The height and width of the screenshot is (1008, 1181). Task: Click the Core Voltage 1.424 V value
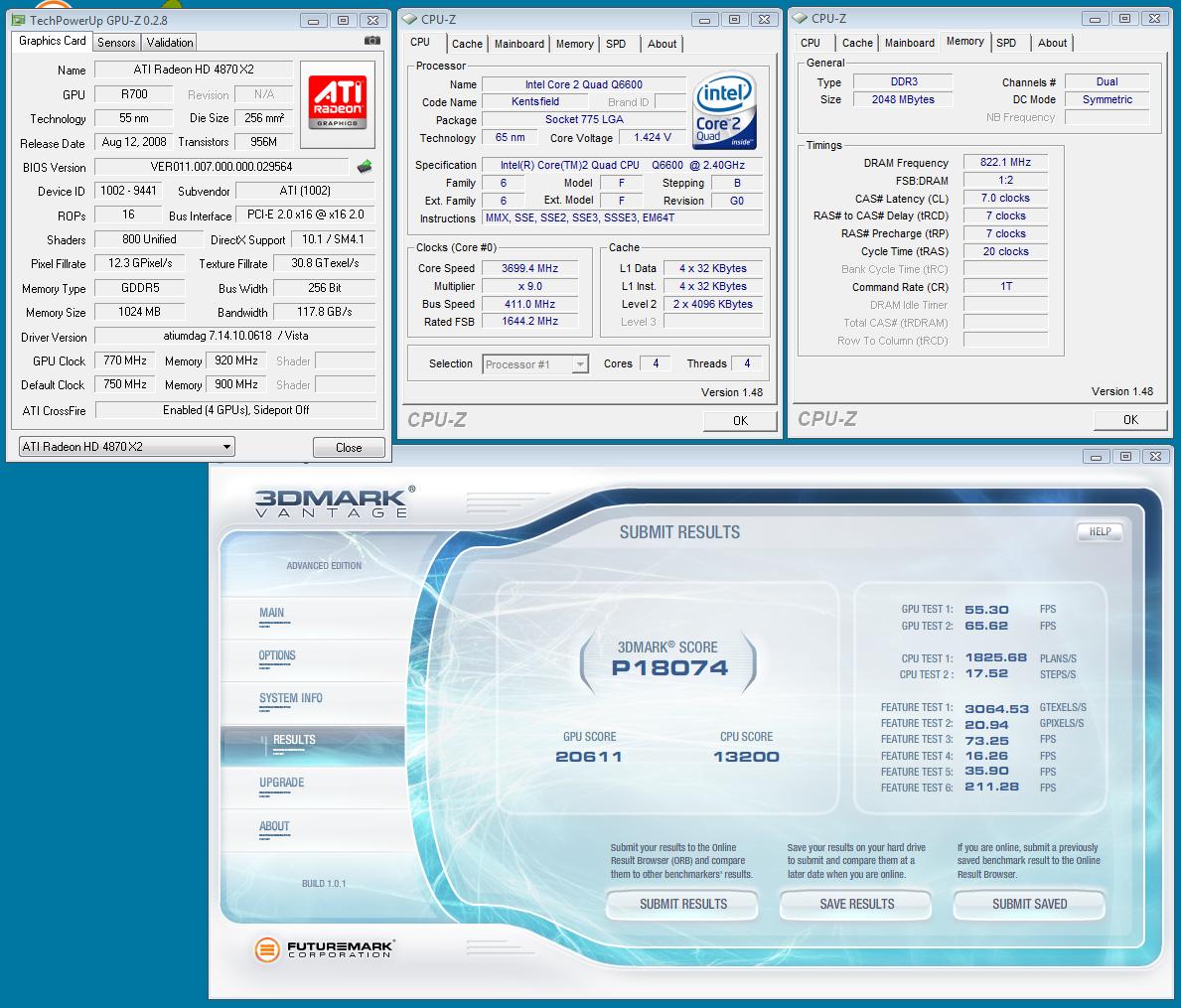[653, 137]
